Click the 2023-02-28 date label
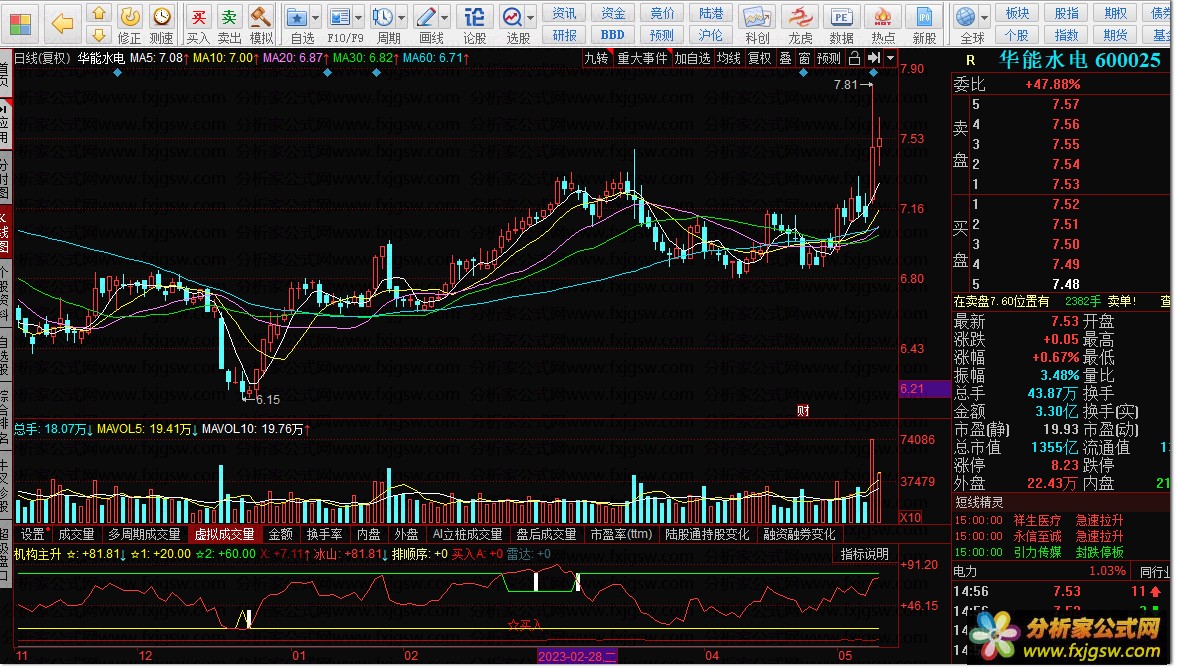The width and height of the screenshot is (1177, 668). [x=577, y=656]
